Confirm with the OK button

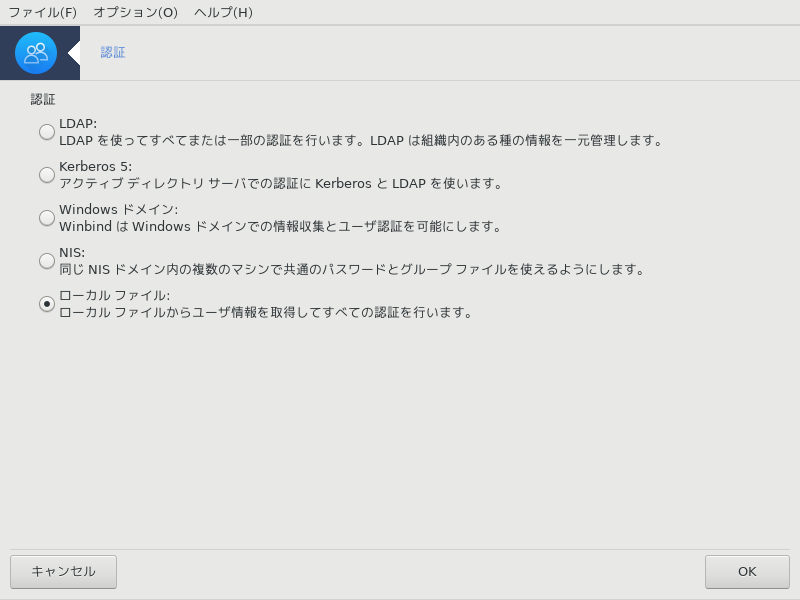click(747, 572)
